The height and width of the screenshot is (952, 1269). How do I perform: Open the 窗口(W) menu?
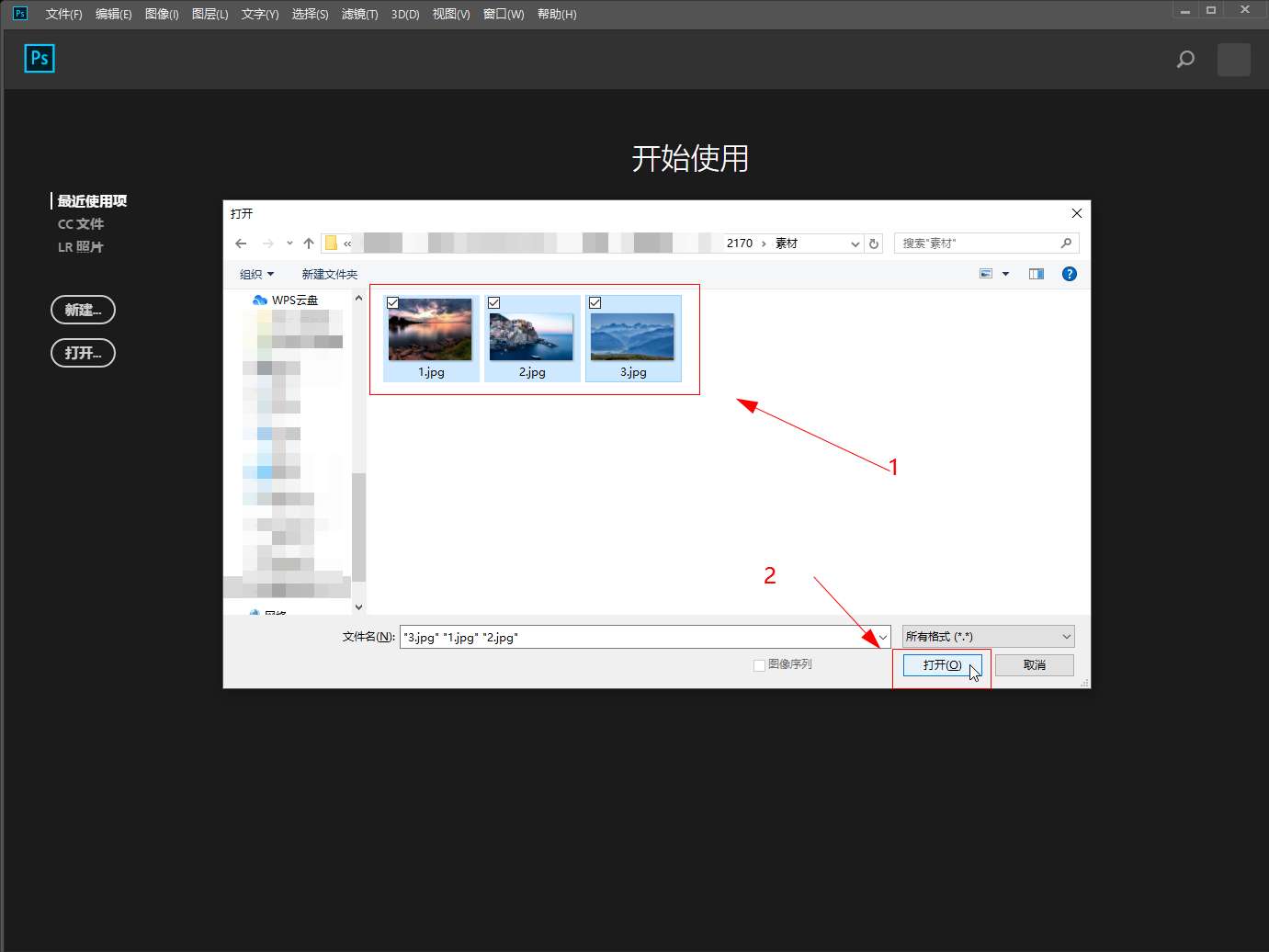pos(504,14)
